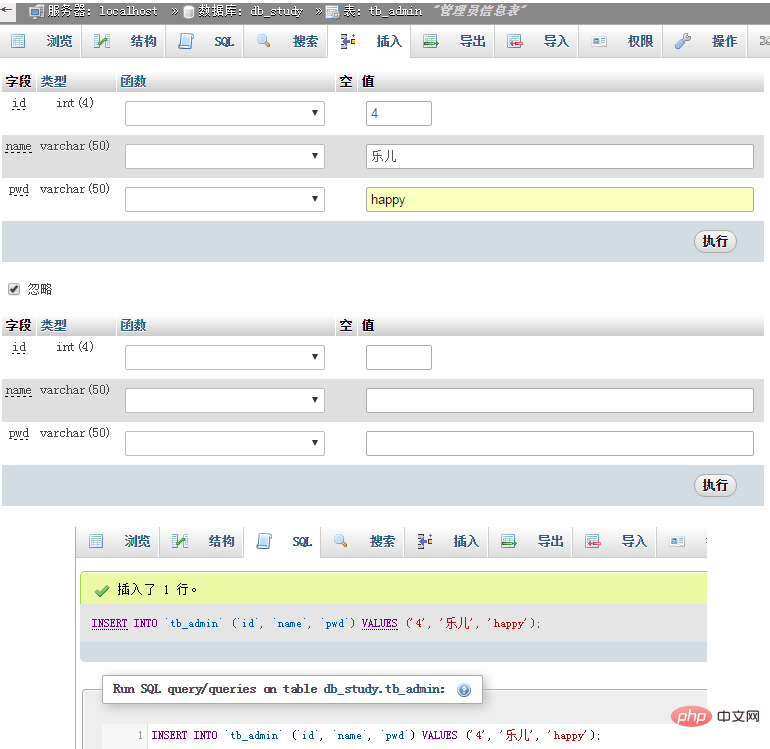Click the help icon beside Run SQL query
Viewport: 770px width, 749px height.
click(464, 690)
